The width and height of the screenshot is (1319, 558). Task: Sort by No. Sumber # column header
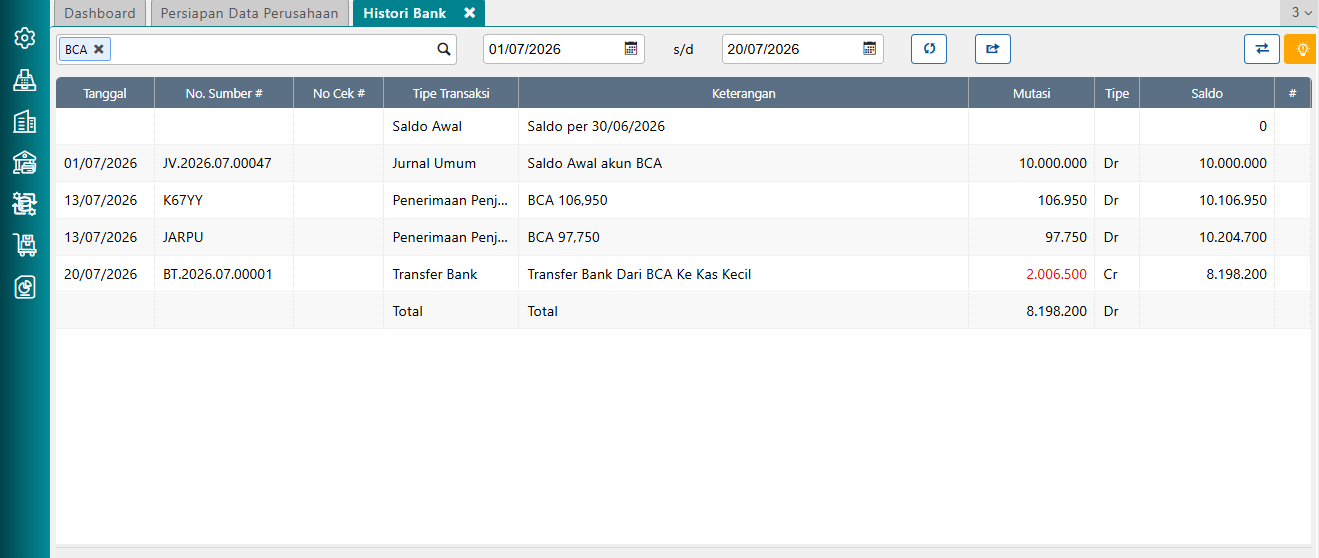[224, 93]
